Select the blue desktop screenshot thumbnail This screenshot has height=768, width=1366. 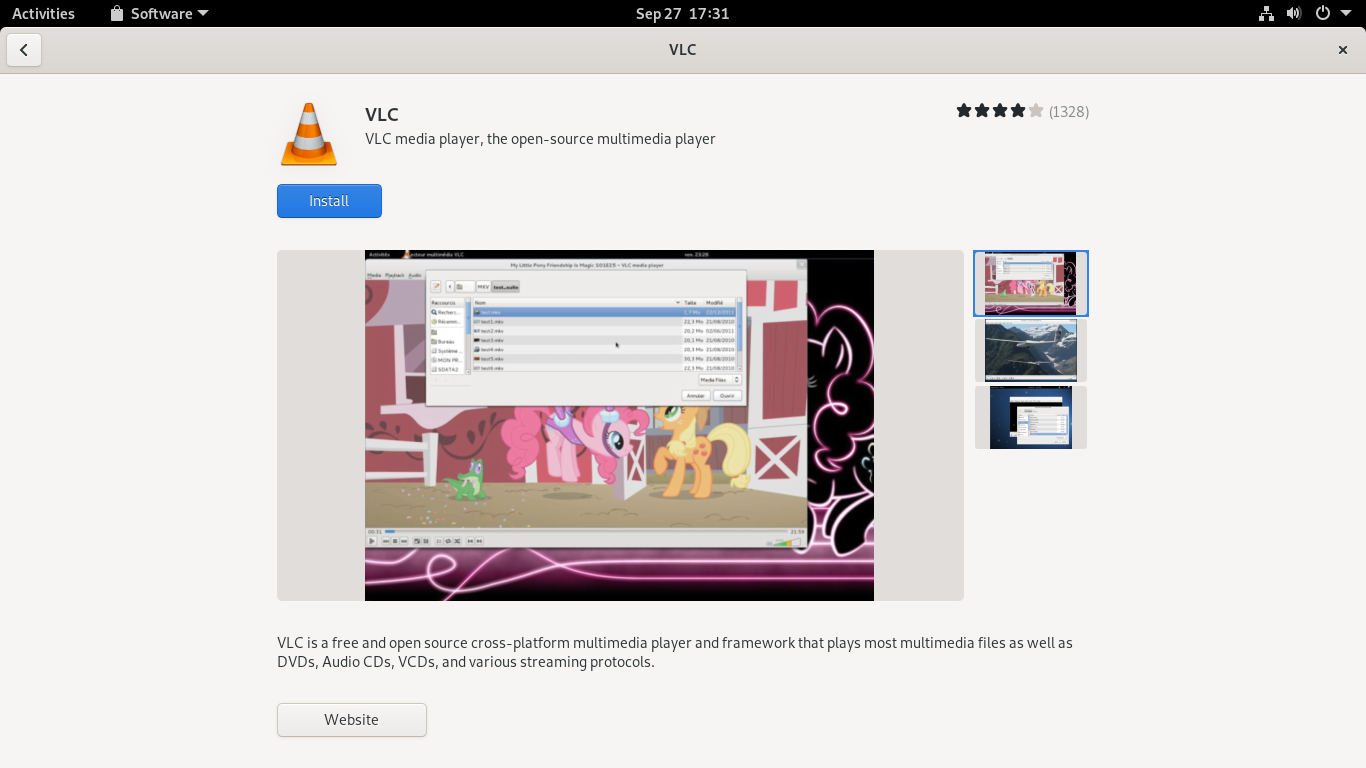pyautogui.click(x=1031, y=417)
